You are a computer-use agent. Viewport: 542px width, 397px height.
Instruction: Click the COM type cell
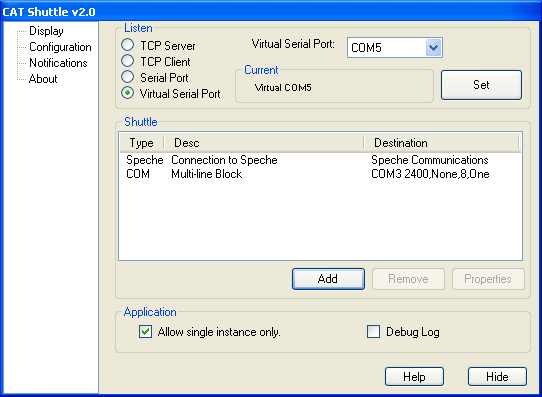(138, 174)
